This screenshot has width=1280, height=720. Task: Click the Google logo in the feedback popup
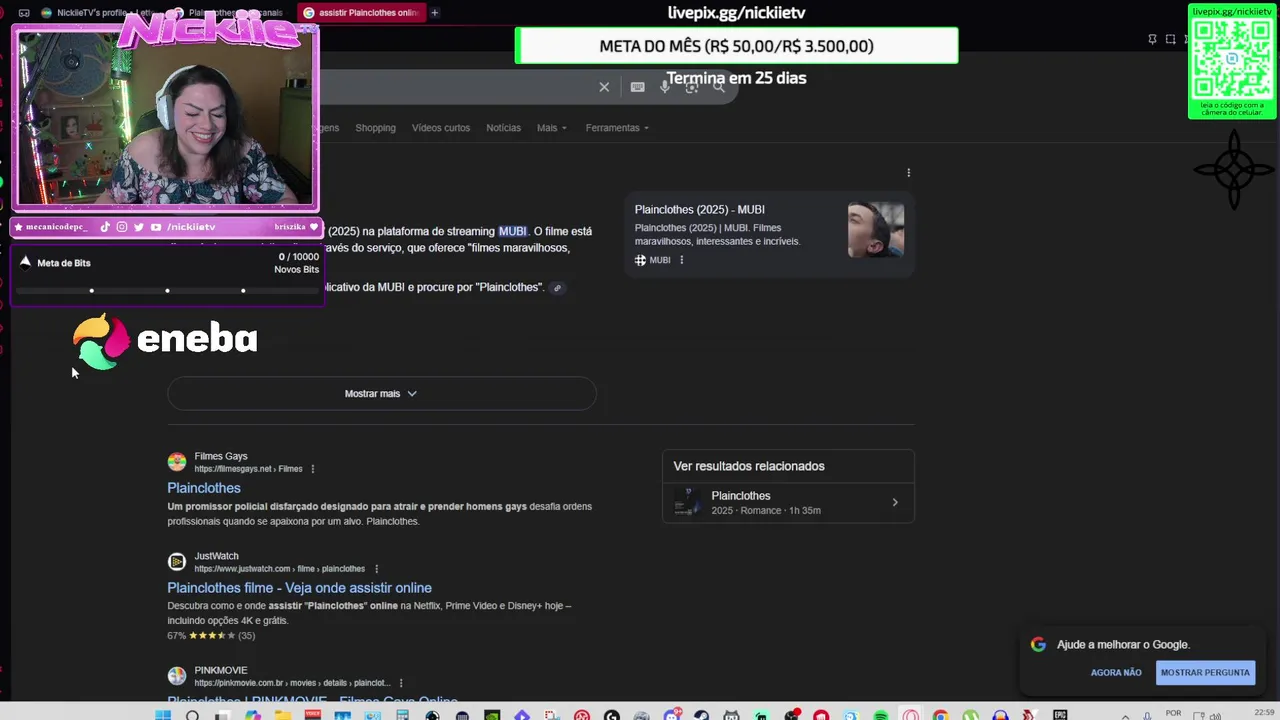[x=1038, y=645]
